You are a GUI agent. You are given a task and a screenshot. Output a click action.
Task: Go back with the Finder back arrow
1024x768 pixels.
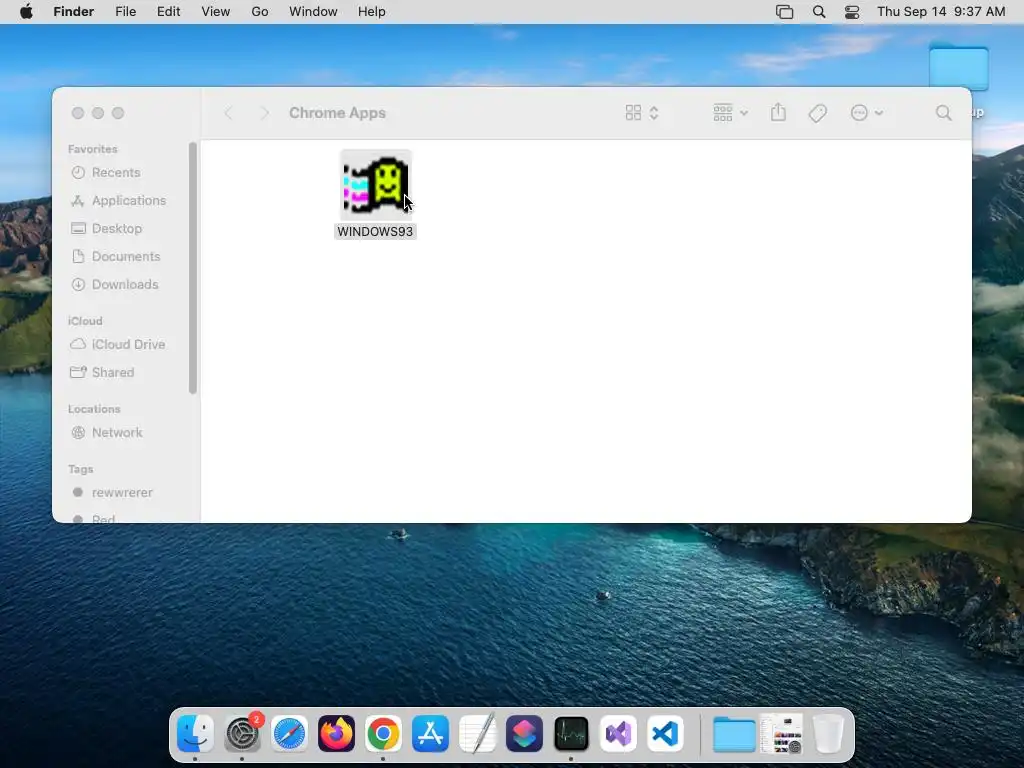click(228, 113)
